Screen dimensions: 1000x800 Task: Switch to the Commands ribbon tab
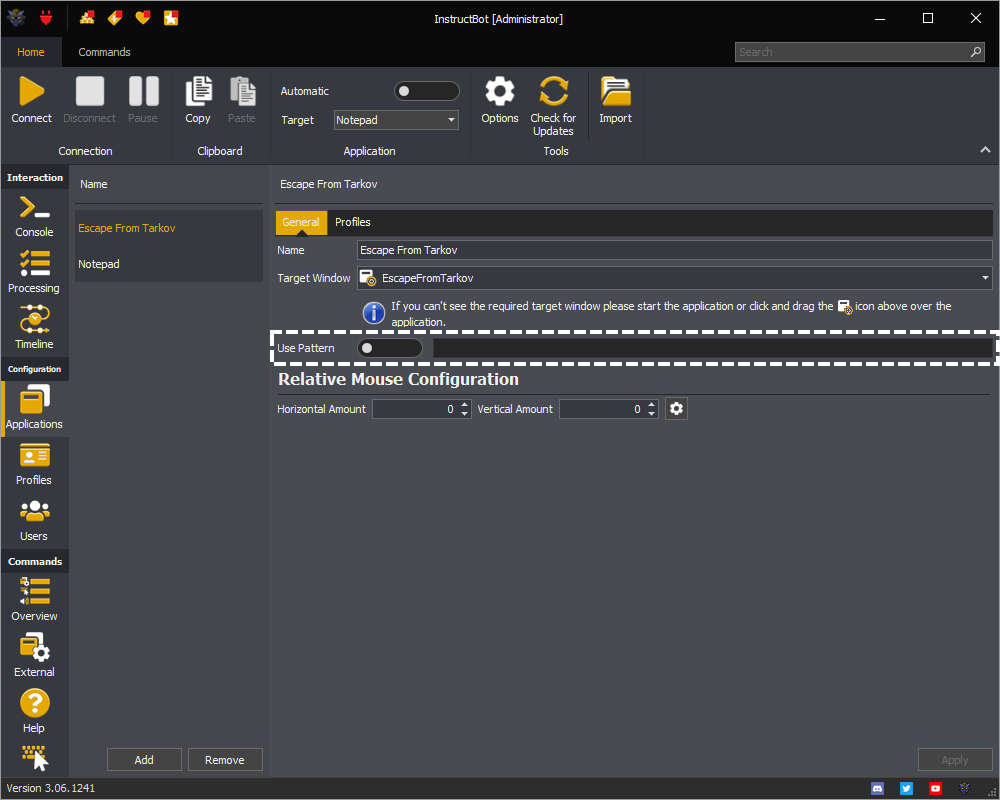105,52
